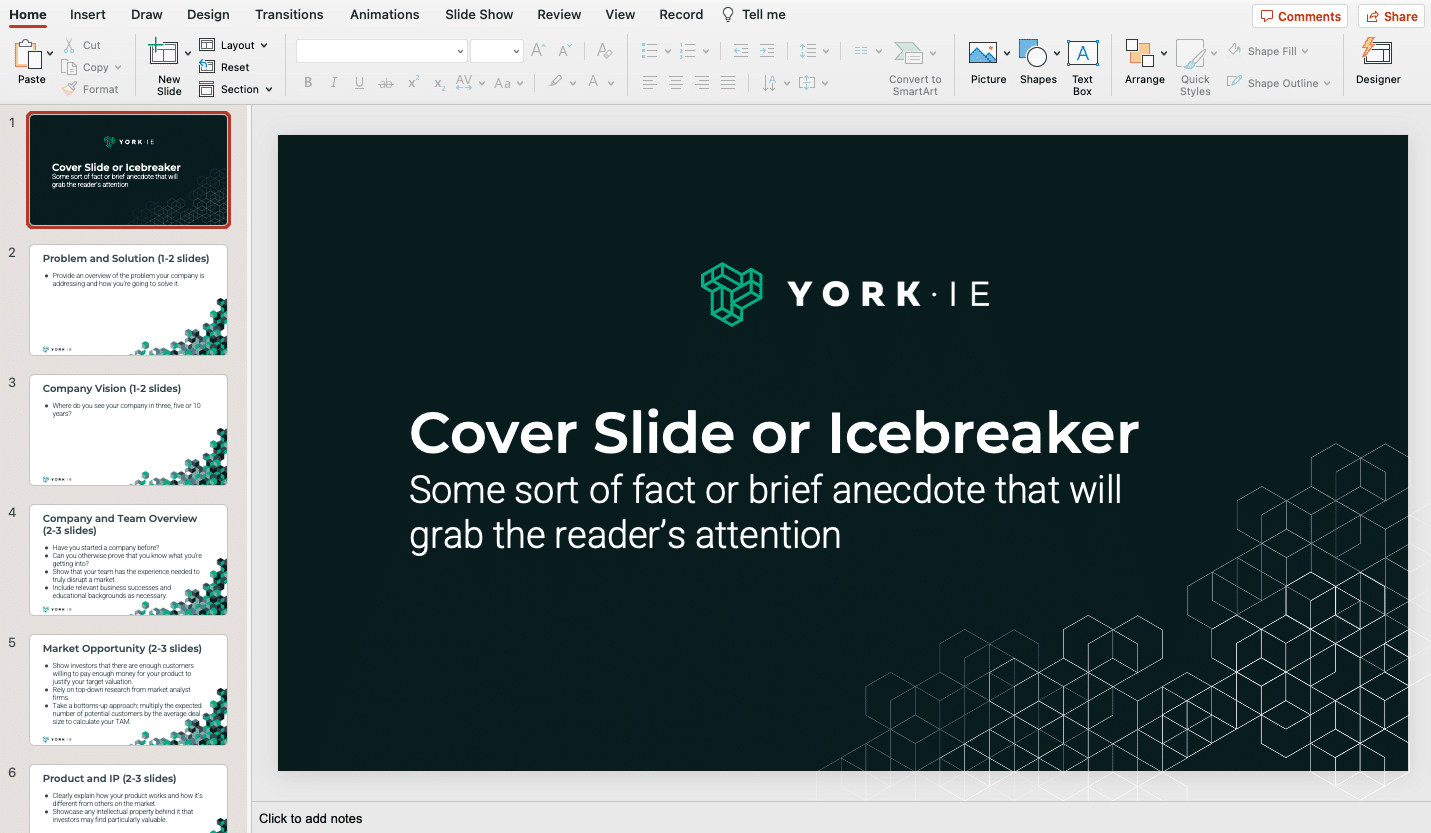This screenshot has height=833, width=1431.
Task: Click the Cover Slide or Icebreaker title
Action: point(774,433)
